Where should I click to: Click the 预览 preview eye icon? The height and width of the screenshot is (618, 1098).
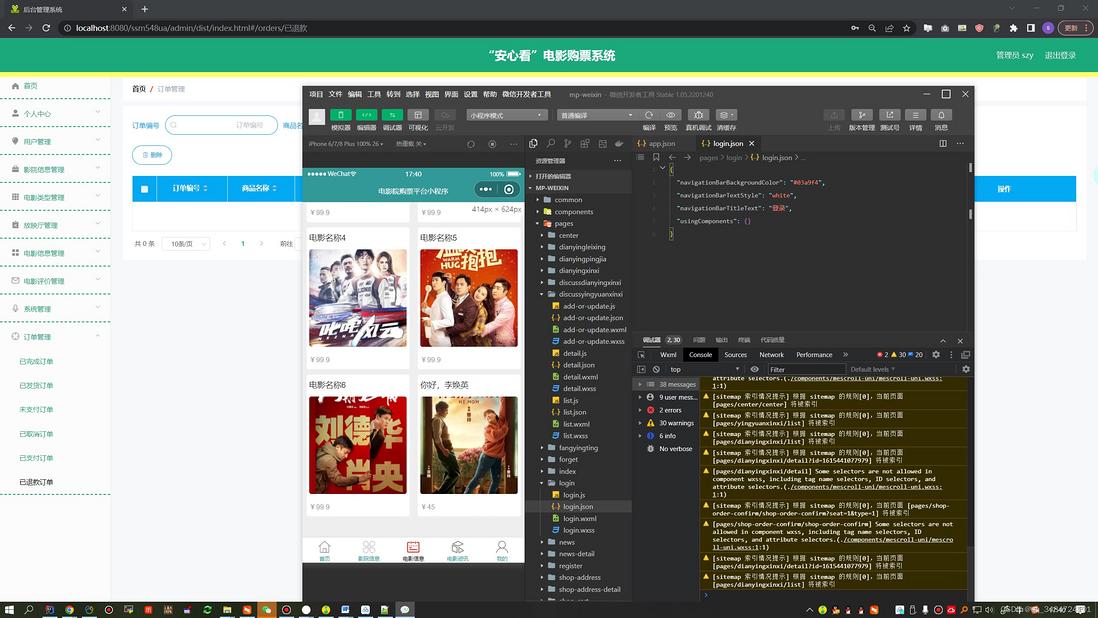coord(670,115)
